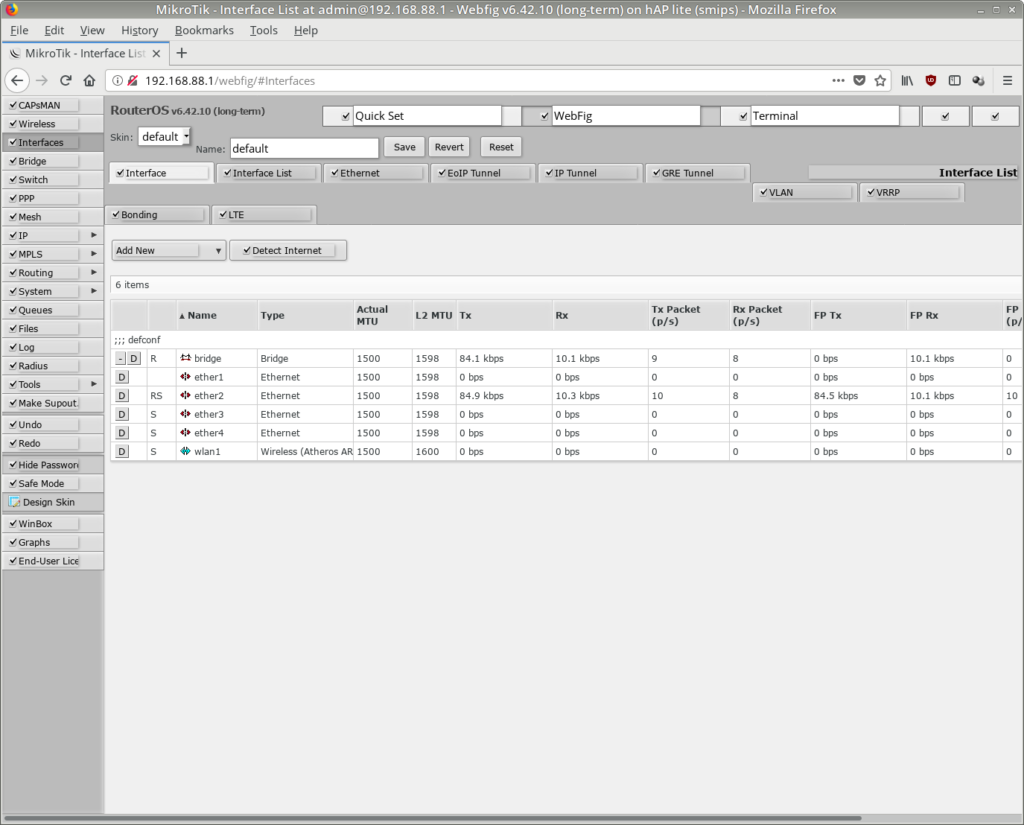The width and height of the screenshot is (1024, 825).
Task: Switch to the Bonding tab
Action: click(157, 215)
